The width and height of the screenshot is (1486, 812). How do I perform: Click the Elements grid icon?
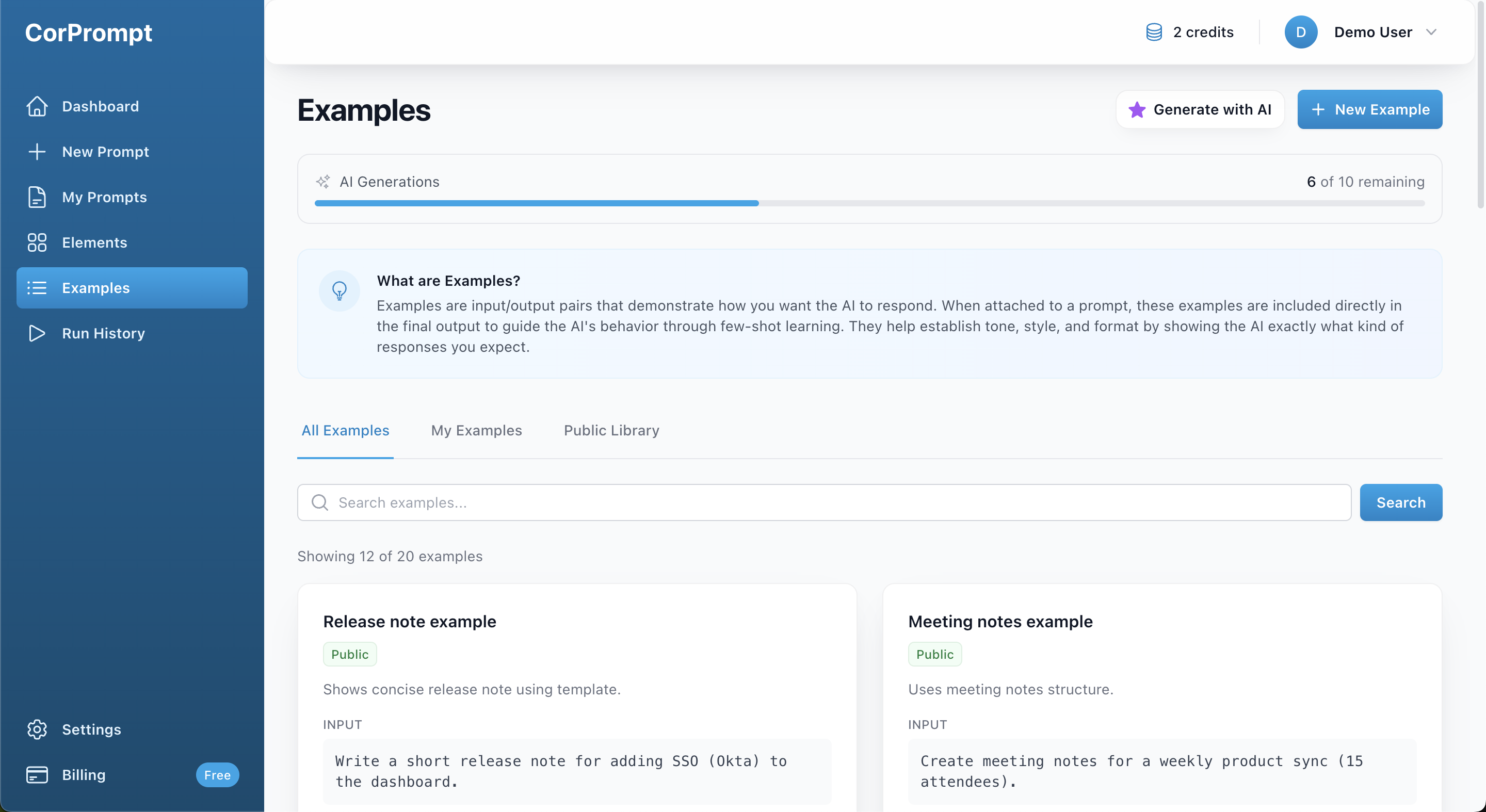pyautogui.click(x=37, y=242)
